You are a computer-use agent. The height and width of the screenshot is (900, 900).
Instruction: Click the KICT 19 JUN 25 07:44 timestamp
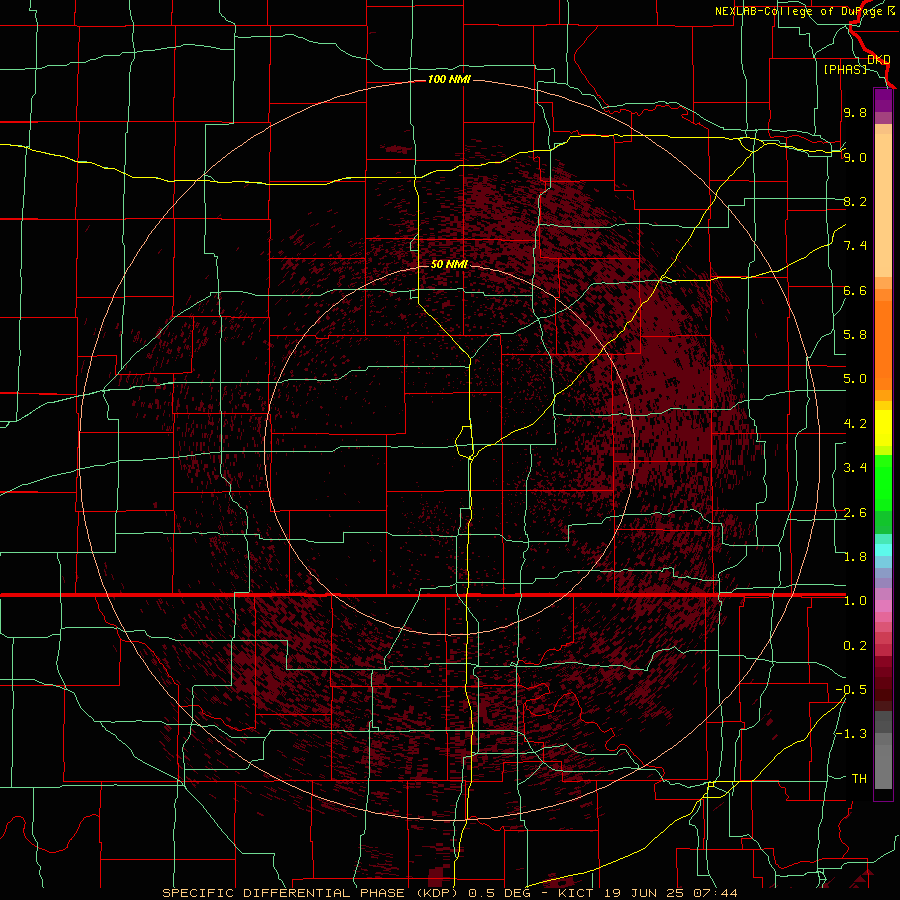[x=647, y=893]
